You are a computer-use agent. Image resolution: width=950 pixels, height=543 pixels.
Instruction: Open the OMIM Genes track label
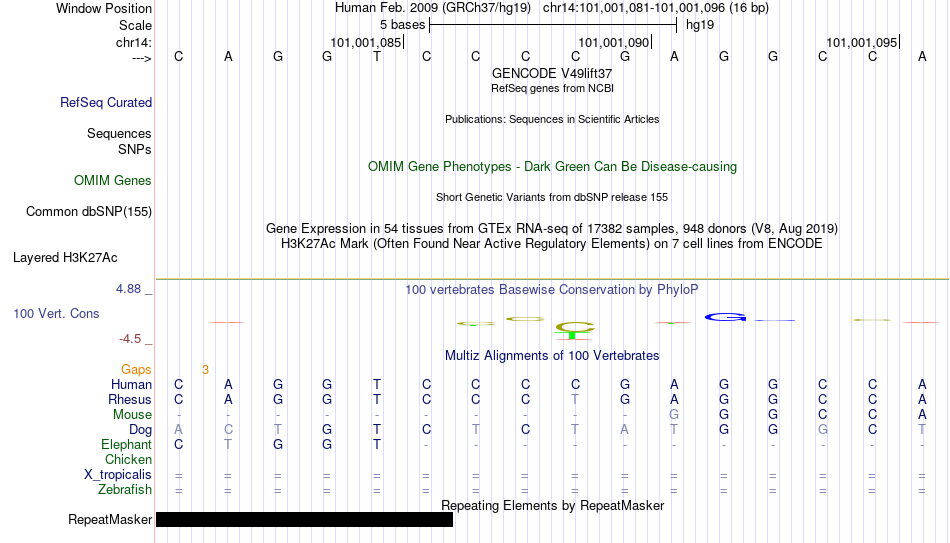(x=113, y=181)
